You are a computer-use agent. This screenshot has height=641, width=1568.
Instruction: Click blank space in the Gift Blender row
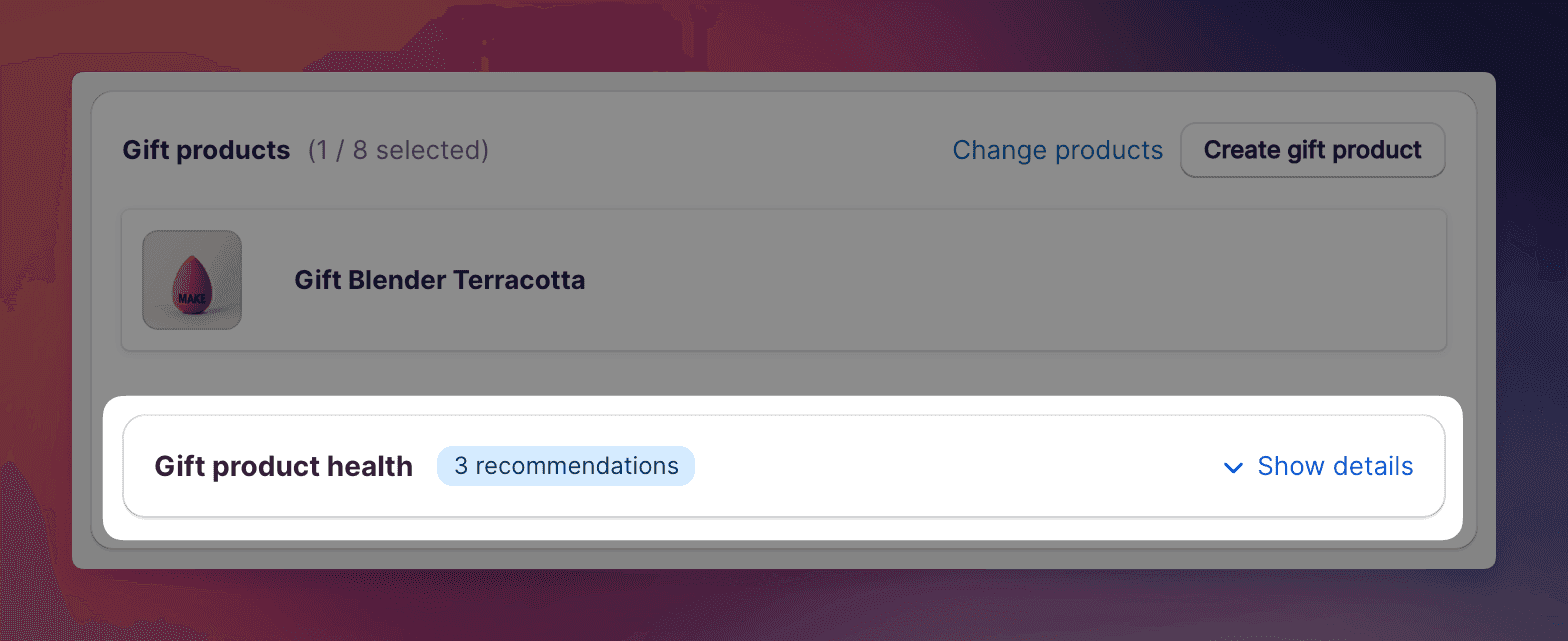pyautogui.click(x=1000, y=280)
